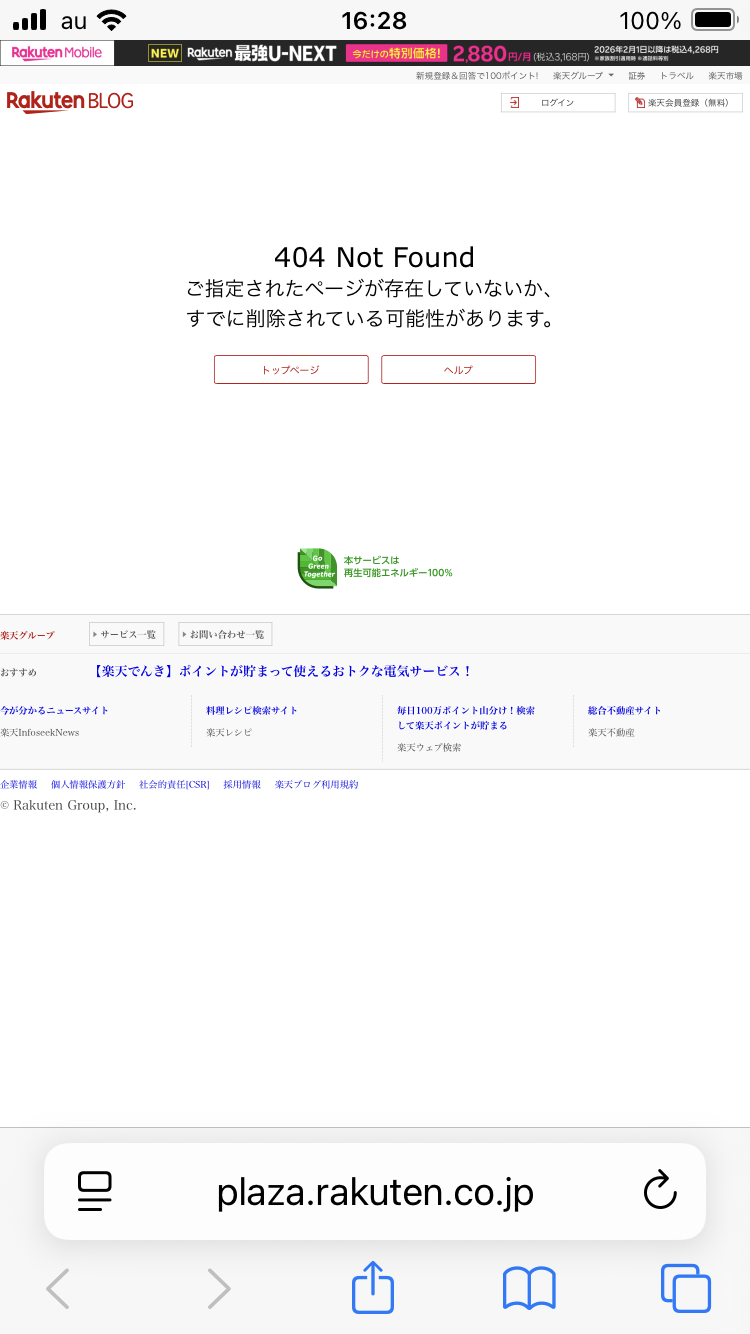Go back with the Safari back arrow
Image resolution: width=750 pixels, height=1334 pixels.
point(58,1288)
